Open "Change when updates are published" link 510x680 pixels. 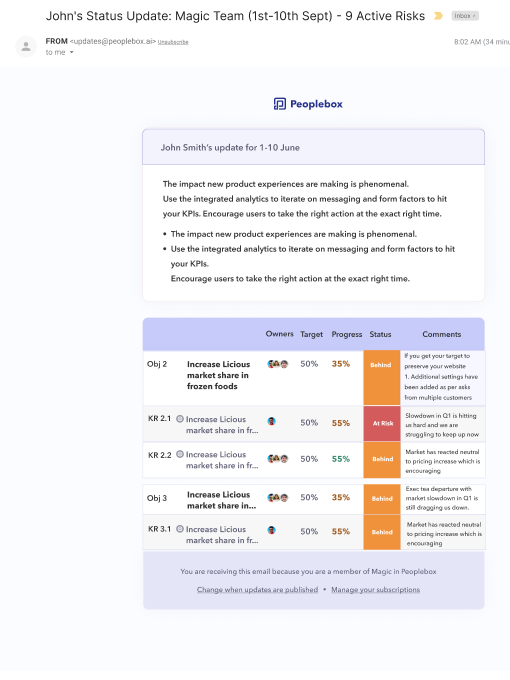(x=257, y=590)
